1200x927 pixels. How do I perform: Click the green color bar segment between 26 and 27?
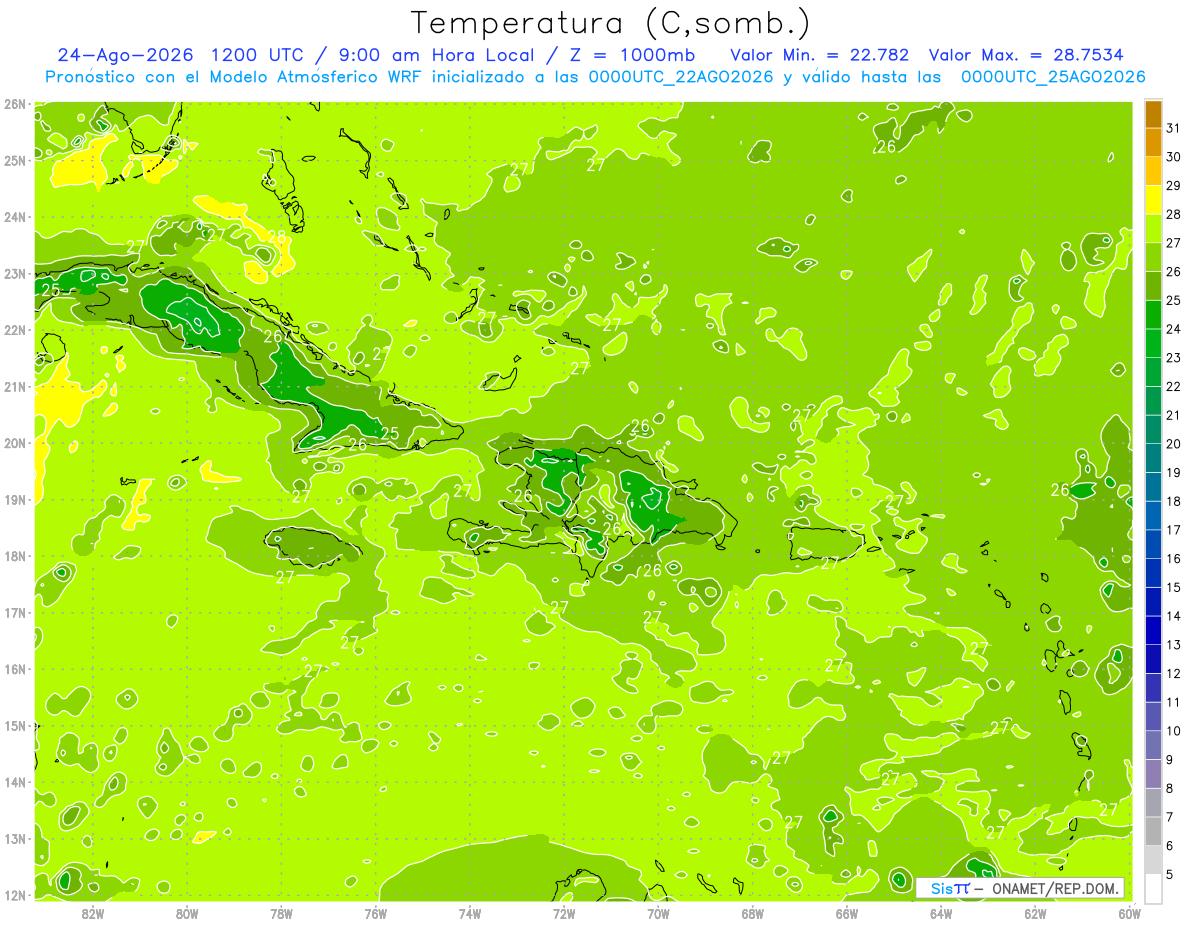coord(1153,257)
